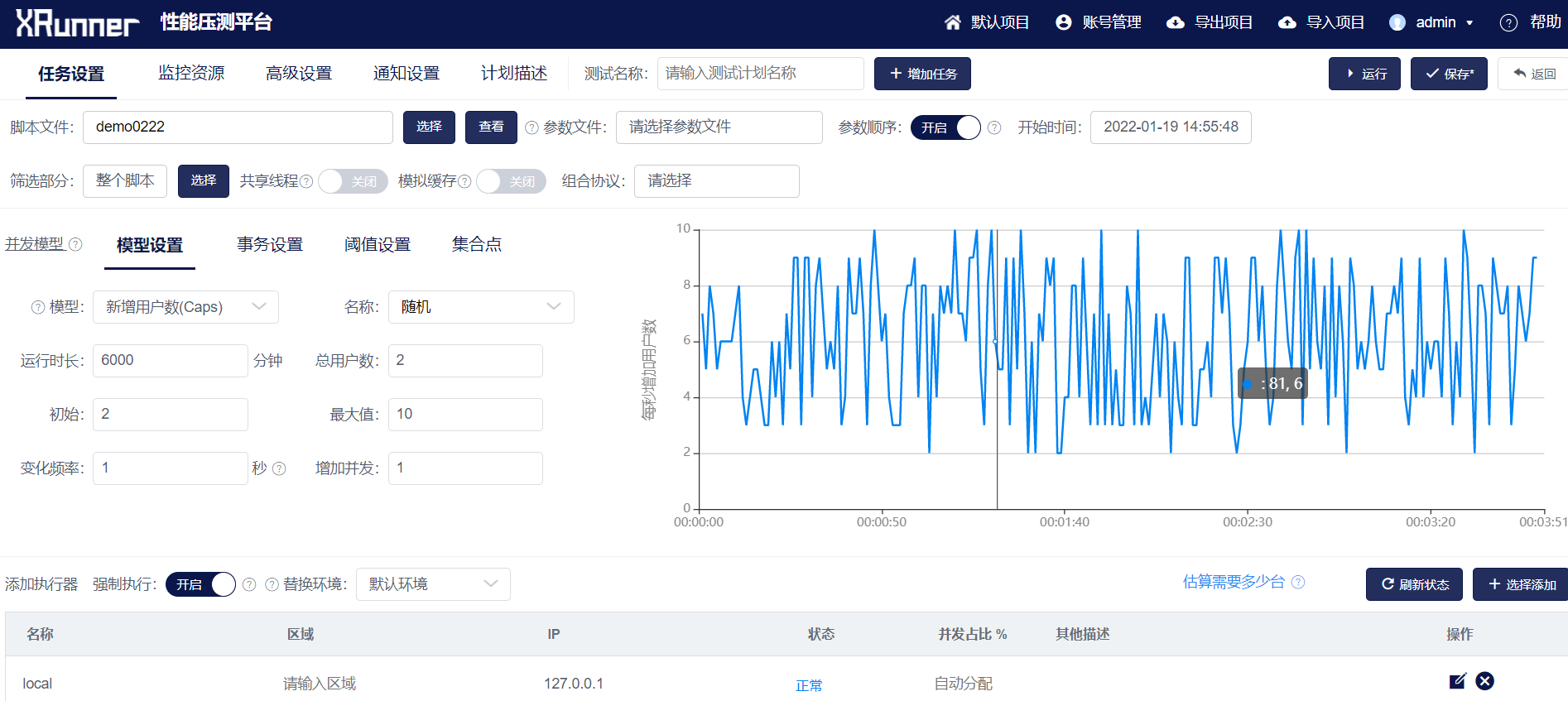Image resolution: width=1568 pixels, height=701 pixels.
Task: Click the export project cloud icon
Action: [1176, 22]
